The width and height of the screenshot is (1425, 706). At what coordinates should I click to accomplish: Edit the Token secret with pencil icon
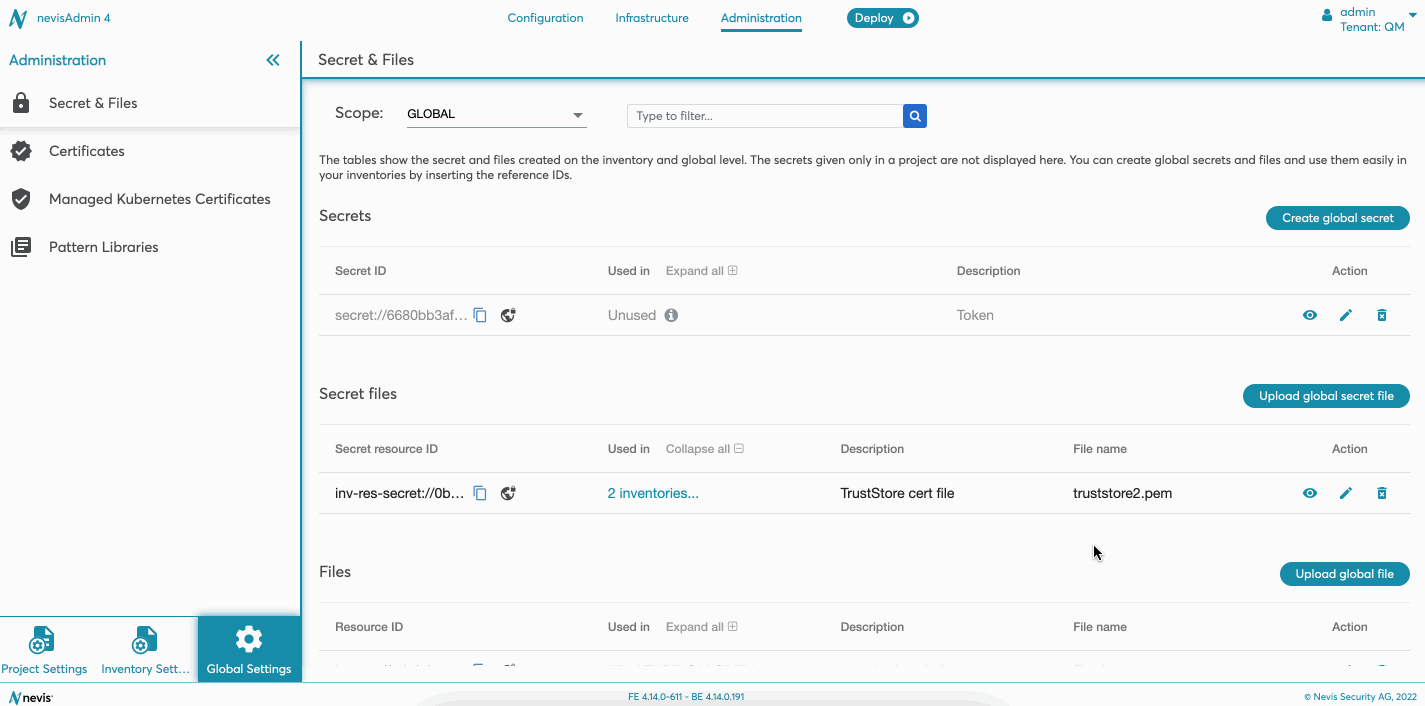point(1346,315)
